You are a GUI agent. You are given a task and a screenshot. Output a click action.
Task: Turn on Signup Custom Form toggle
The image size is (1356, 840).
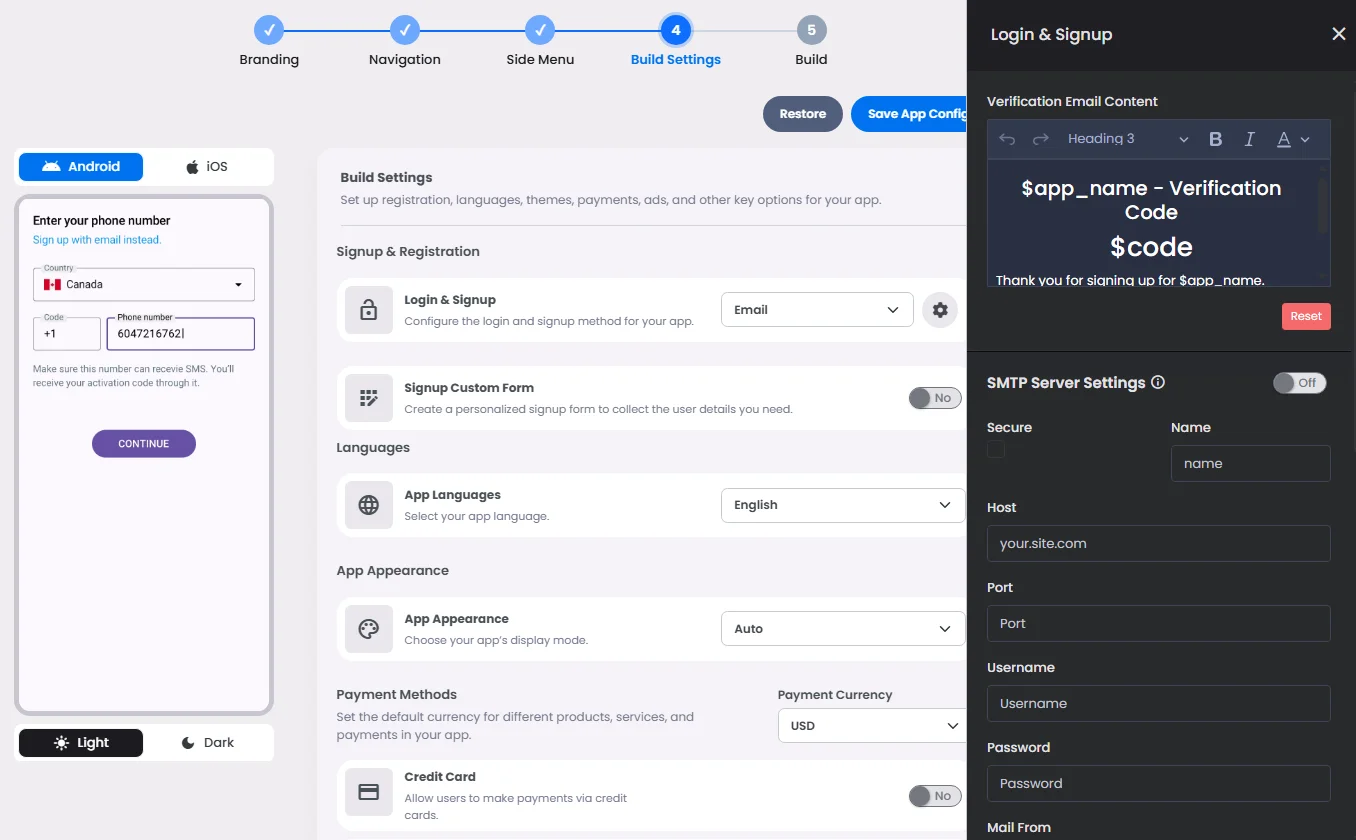tap(934, 398)
